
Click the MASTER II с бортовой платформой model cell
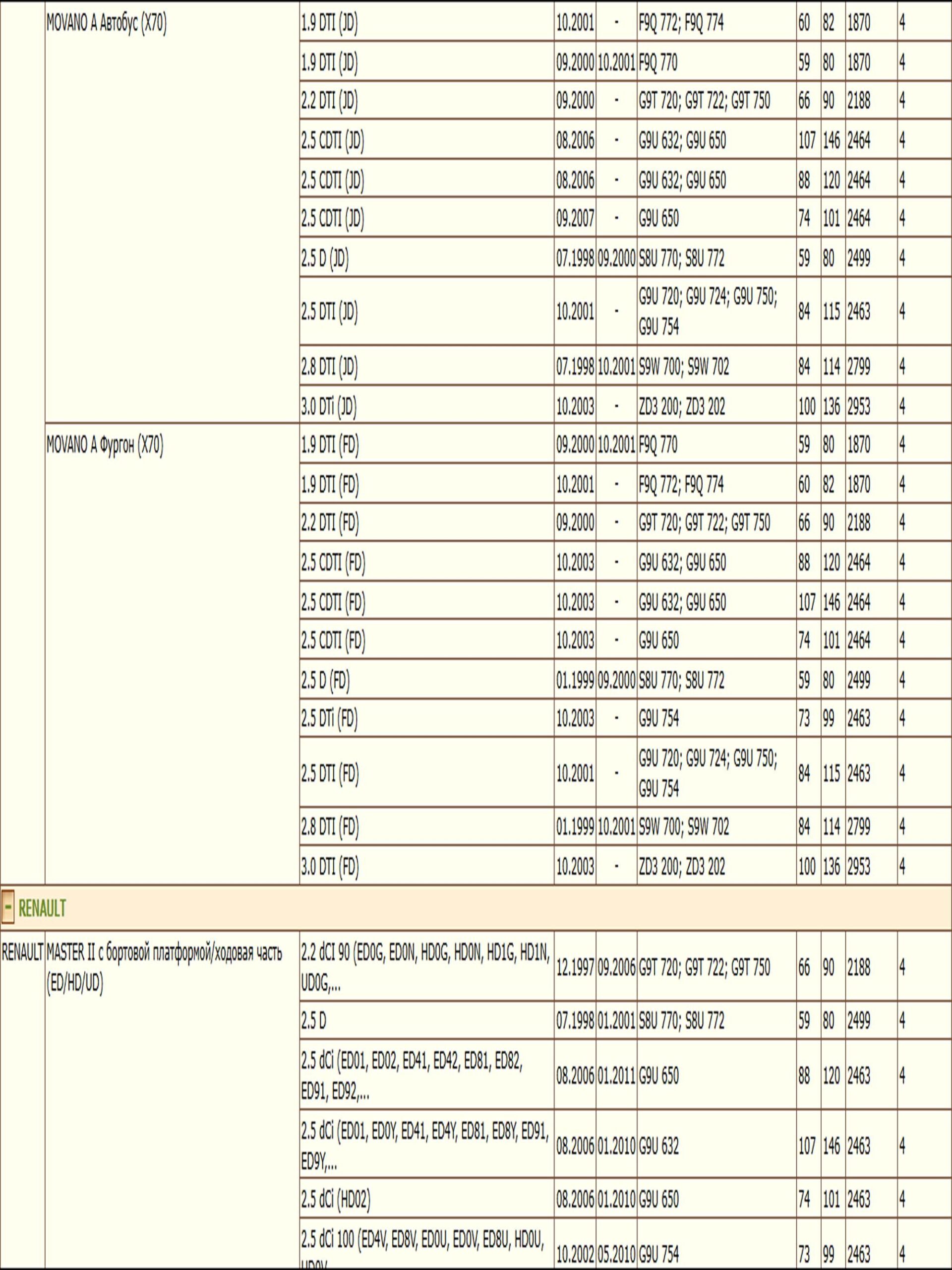(164, 968)
